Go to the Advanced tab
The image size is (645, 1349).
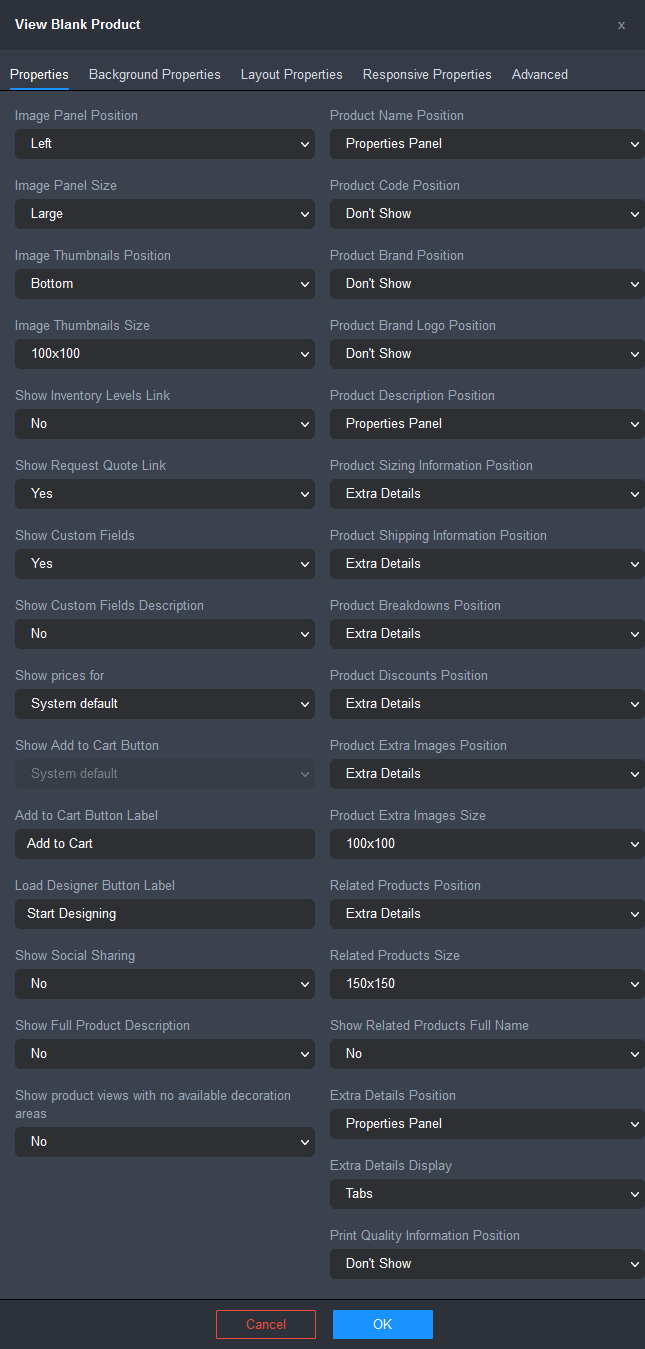point(540,74)
